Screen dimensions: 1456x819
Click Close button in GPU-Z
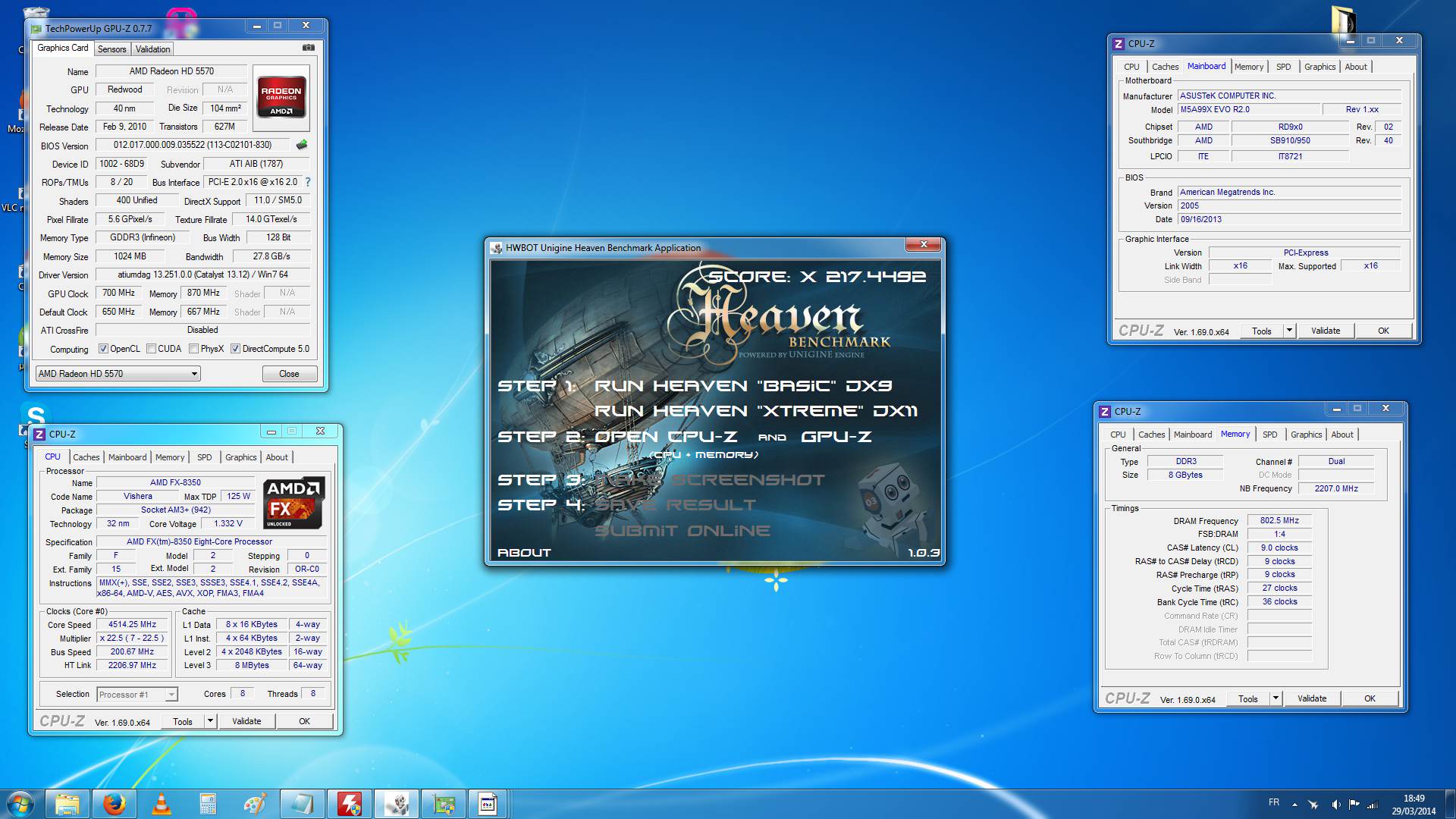[289, 374]
